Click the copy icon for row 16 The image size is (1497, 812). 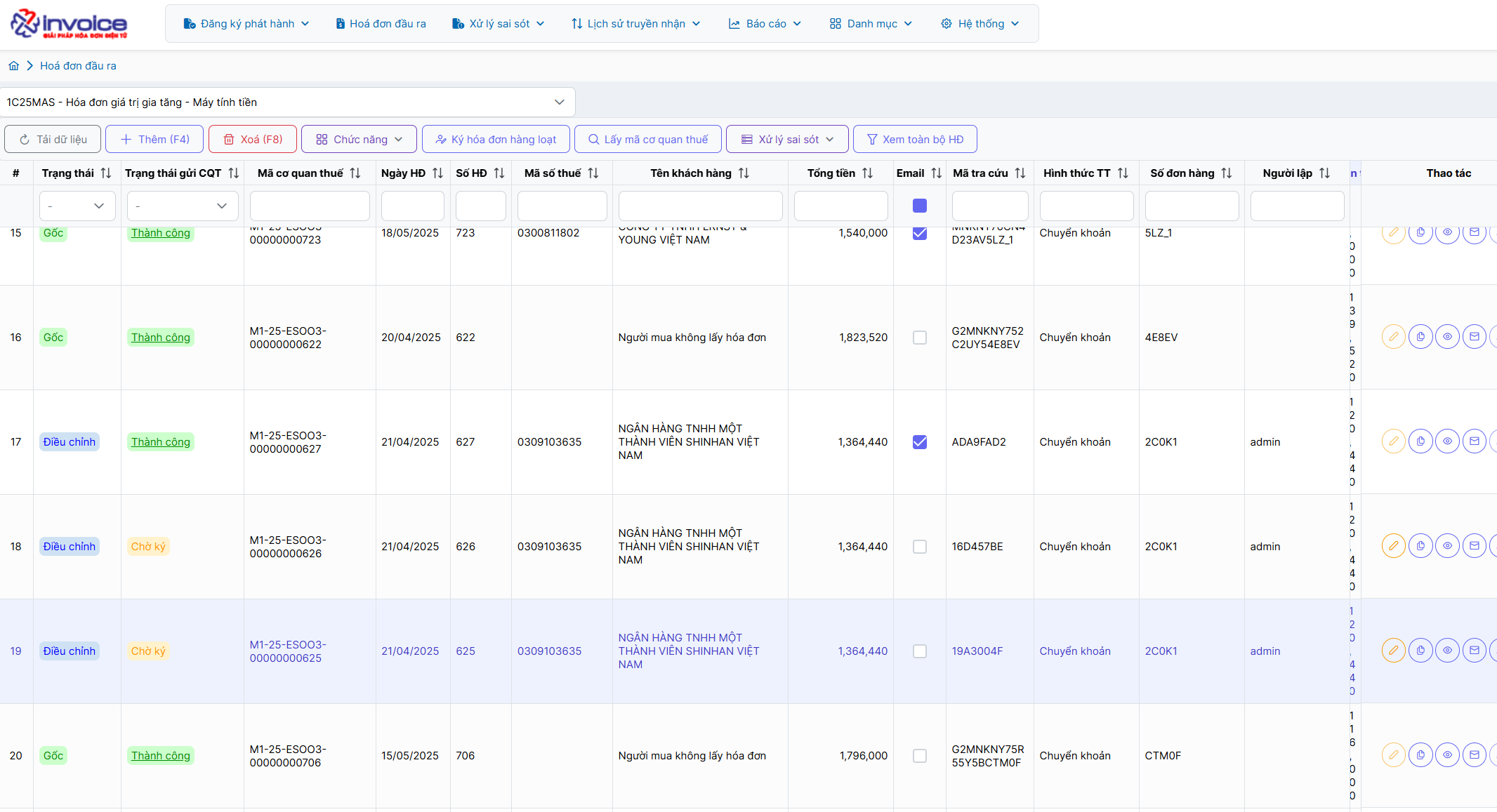click(1420, 337)
